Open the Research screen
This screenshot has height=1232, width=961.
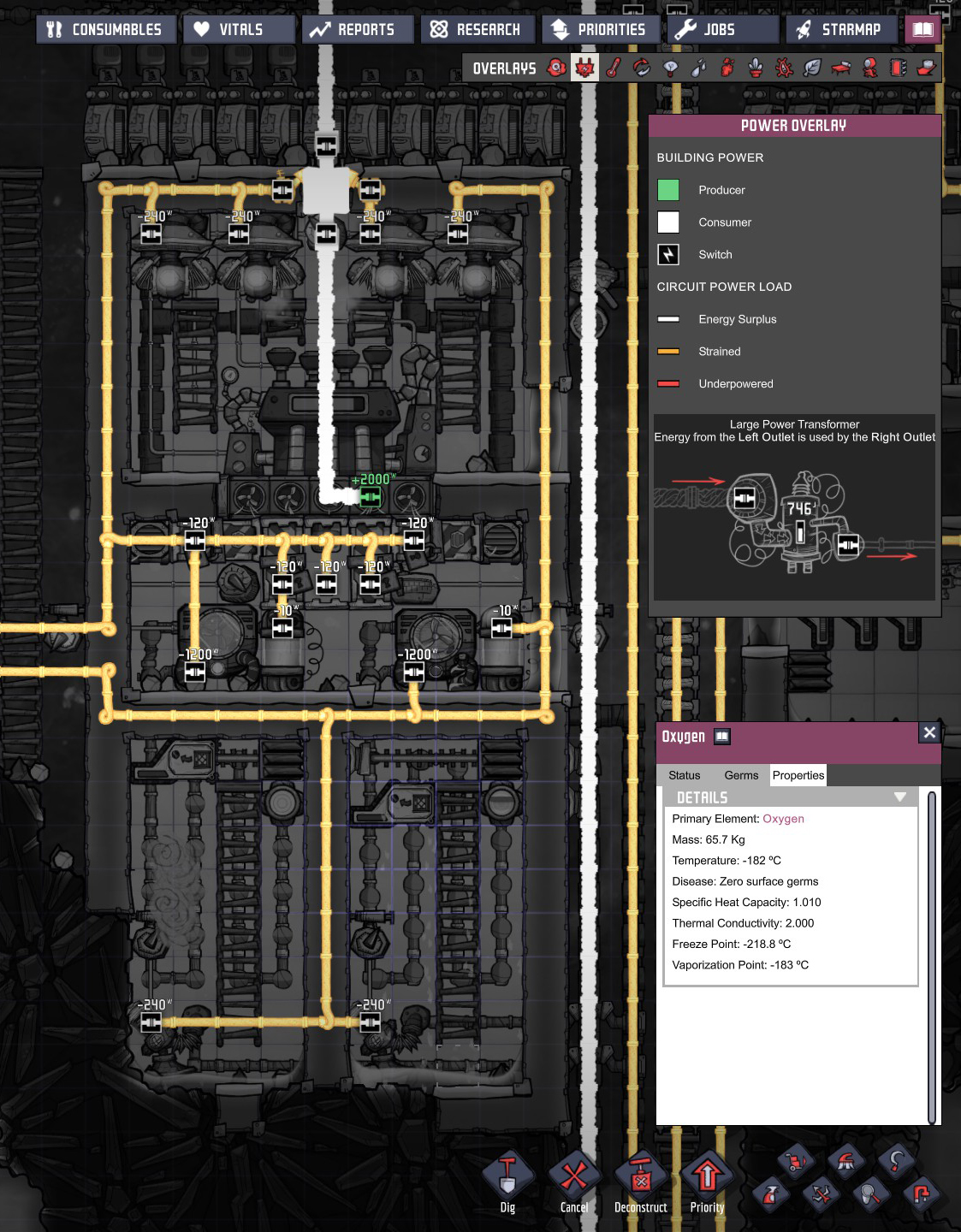click(x=477, y=30)
